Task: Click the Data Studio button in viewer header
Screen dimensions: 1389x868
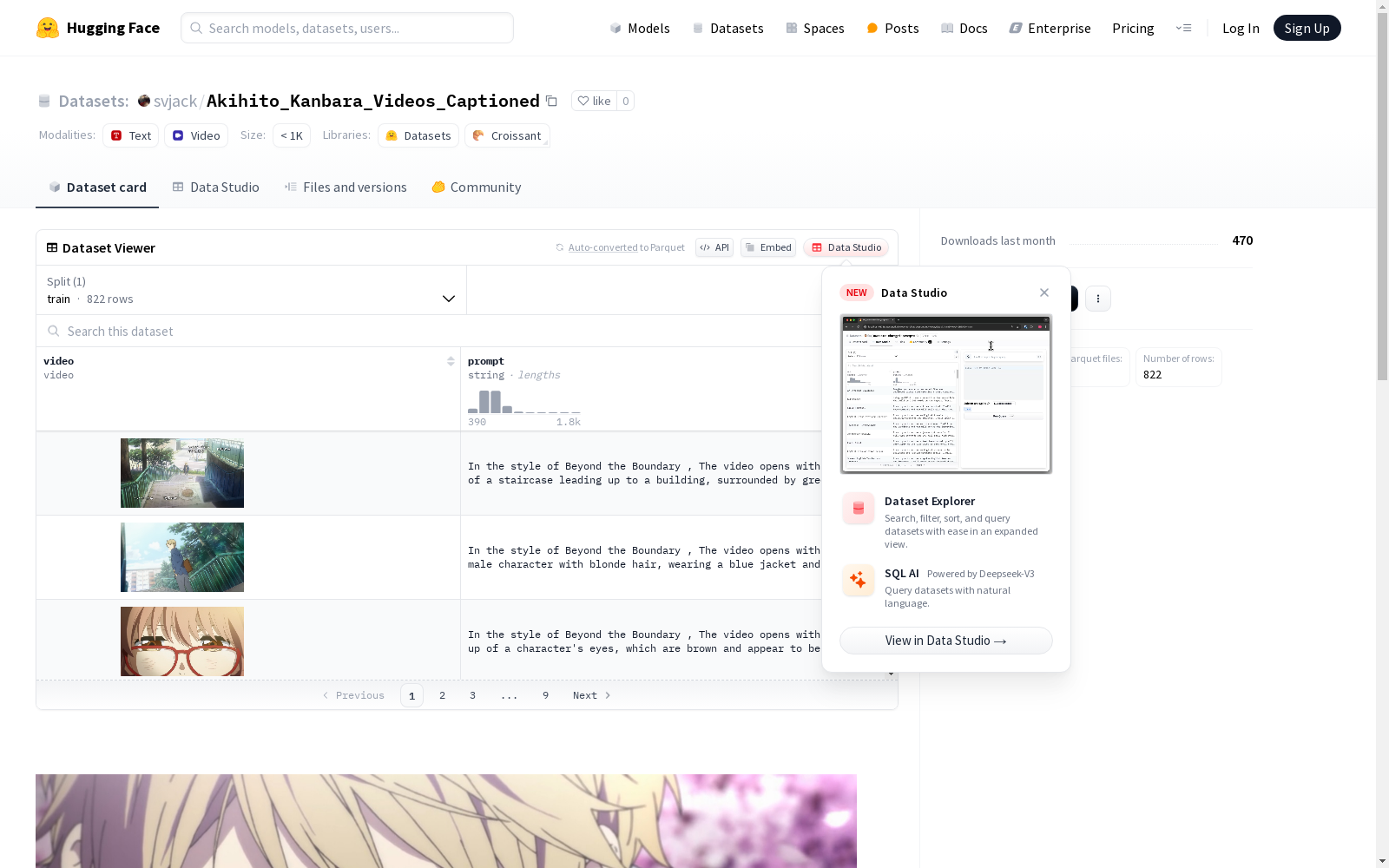Action: click(846, 247)
